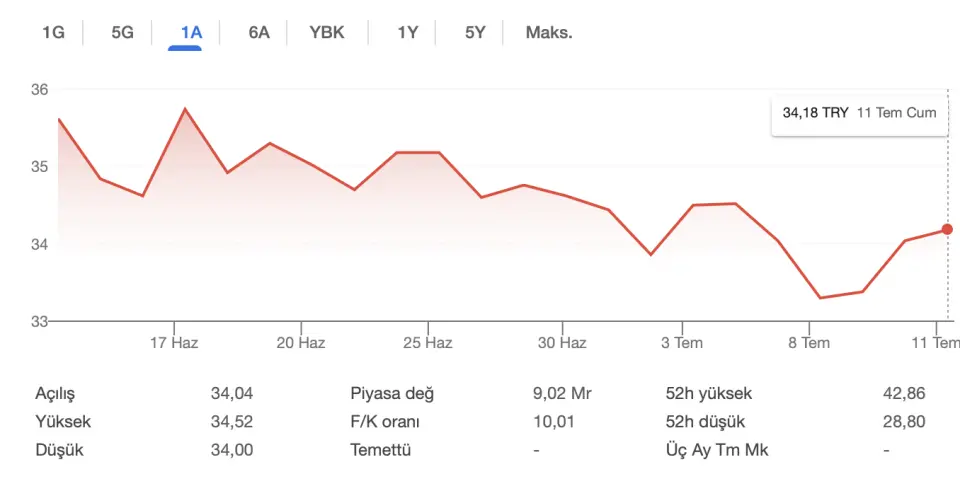Open the 6A six-month tab
960x491 pixels.
point(259,32)
